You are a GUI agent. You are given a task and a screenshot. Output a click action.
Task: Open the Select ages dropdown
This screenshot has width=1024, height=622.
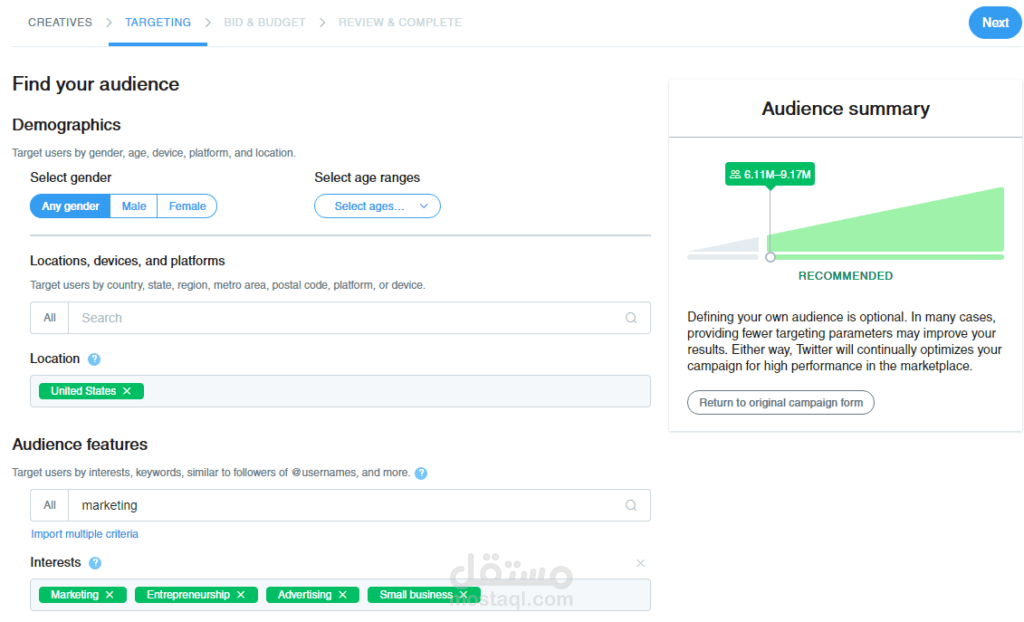(377, 206)
